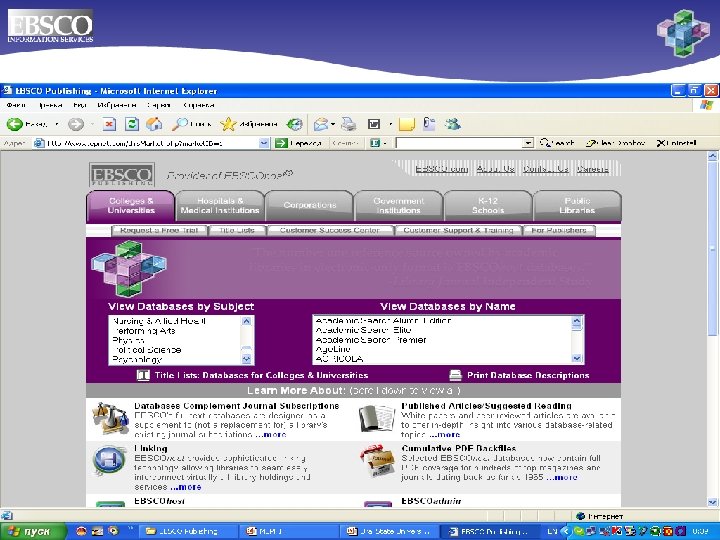Follow the Print Database Descriptions link
Image resolution: width=720 pixels, height=540 pixels.
pyautogui.click(x=528, y=375)
